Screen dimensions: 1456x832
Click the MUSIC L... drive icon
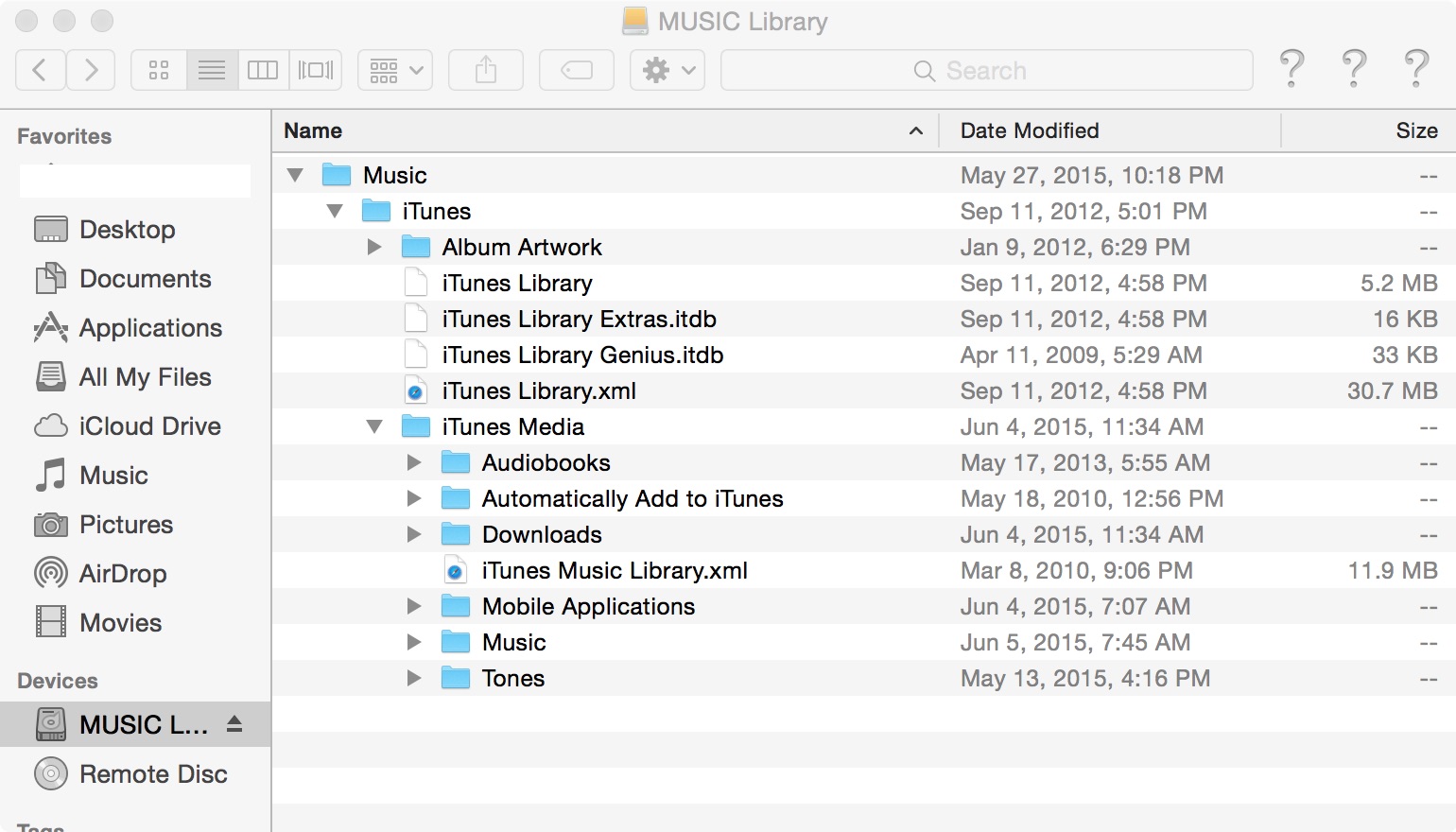click(x=51, y=724)
